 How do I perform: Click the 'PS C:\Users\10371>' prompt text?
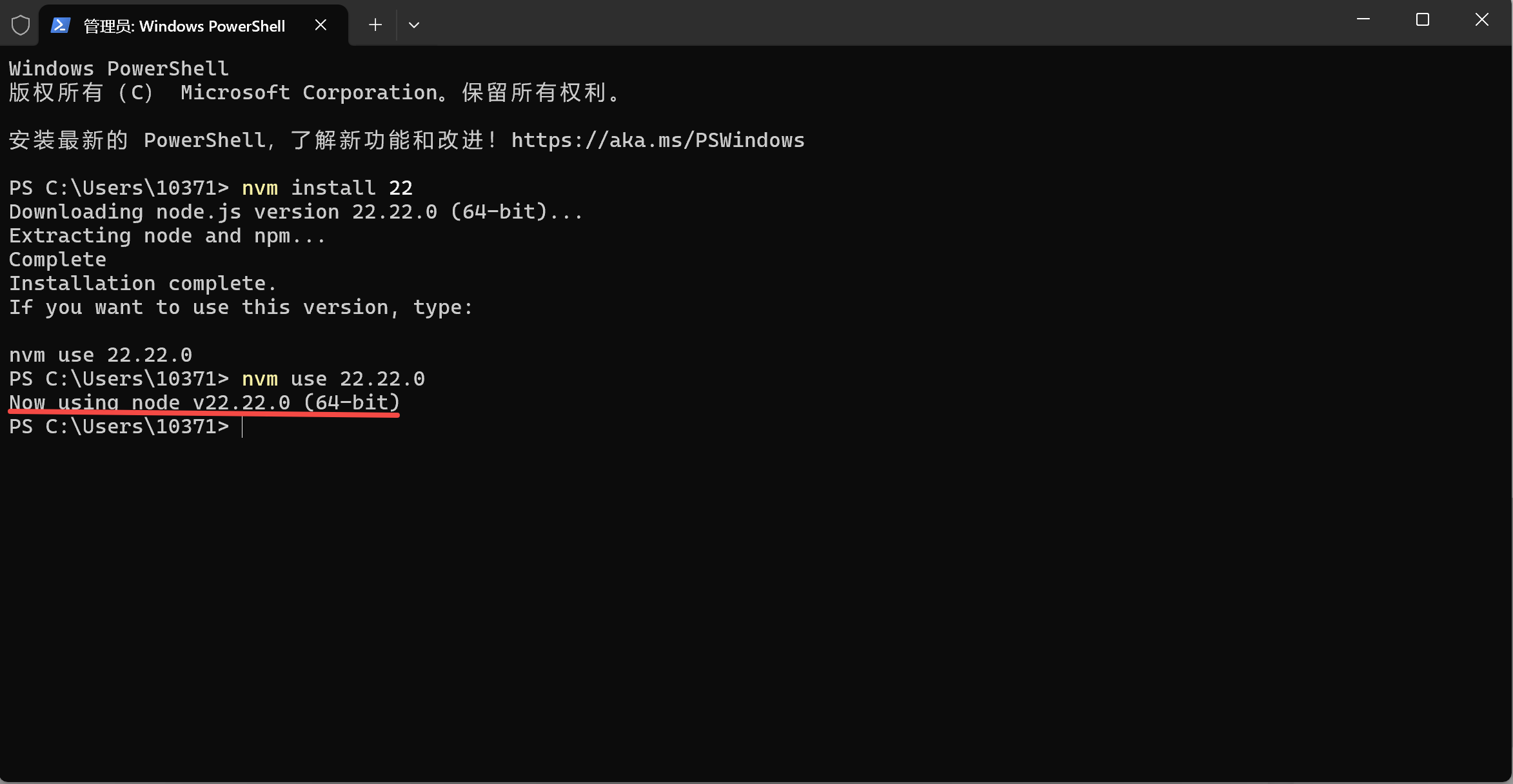point(119,426)
